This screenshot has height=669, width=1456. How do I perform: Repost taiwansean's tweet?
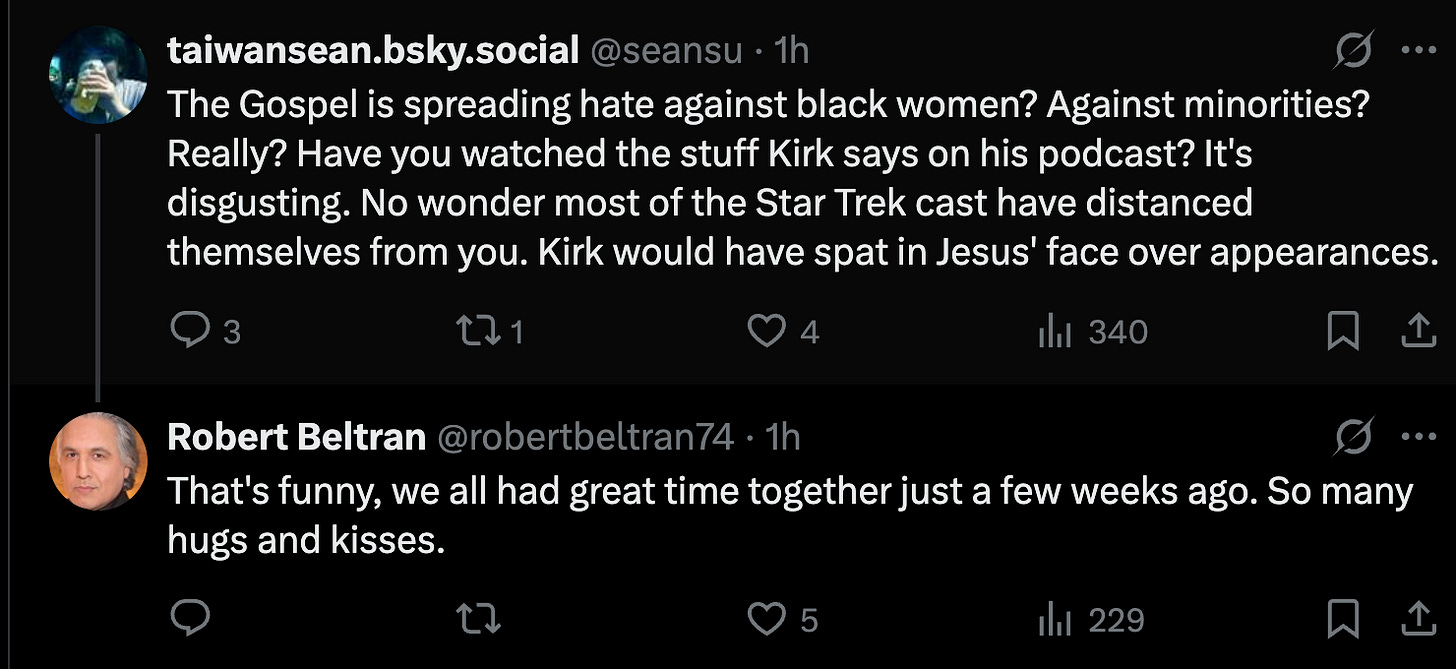pyautogui.click(x=480, y=332)
